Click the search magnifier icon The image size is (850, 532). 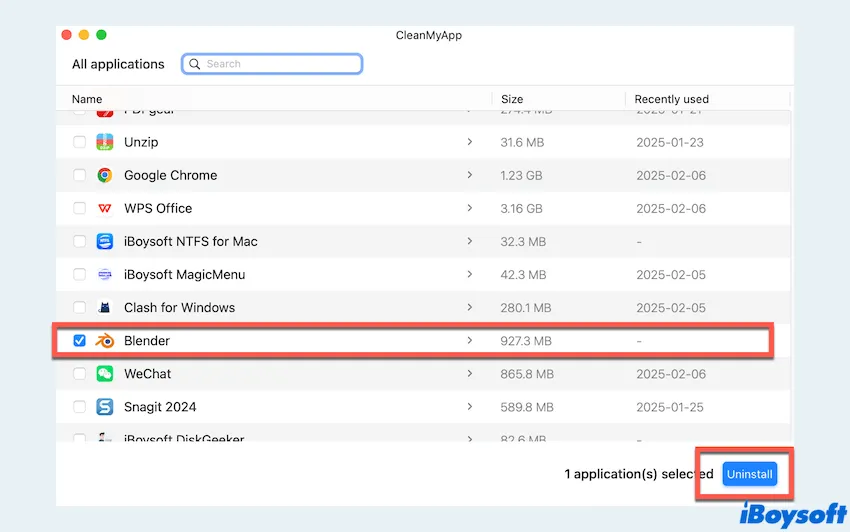tap(195, 64)
